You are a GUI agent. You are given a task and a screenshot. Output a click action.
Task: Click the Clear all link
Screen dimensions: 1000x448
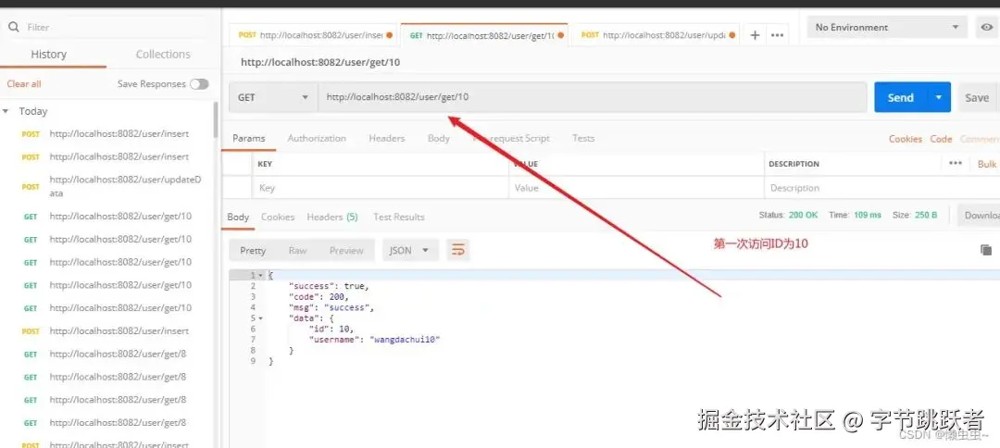click(x=24, y=84)
